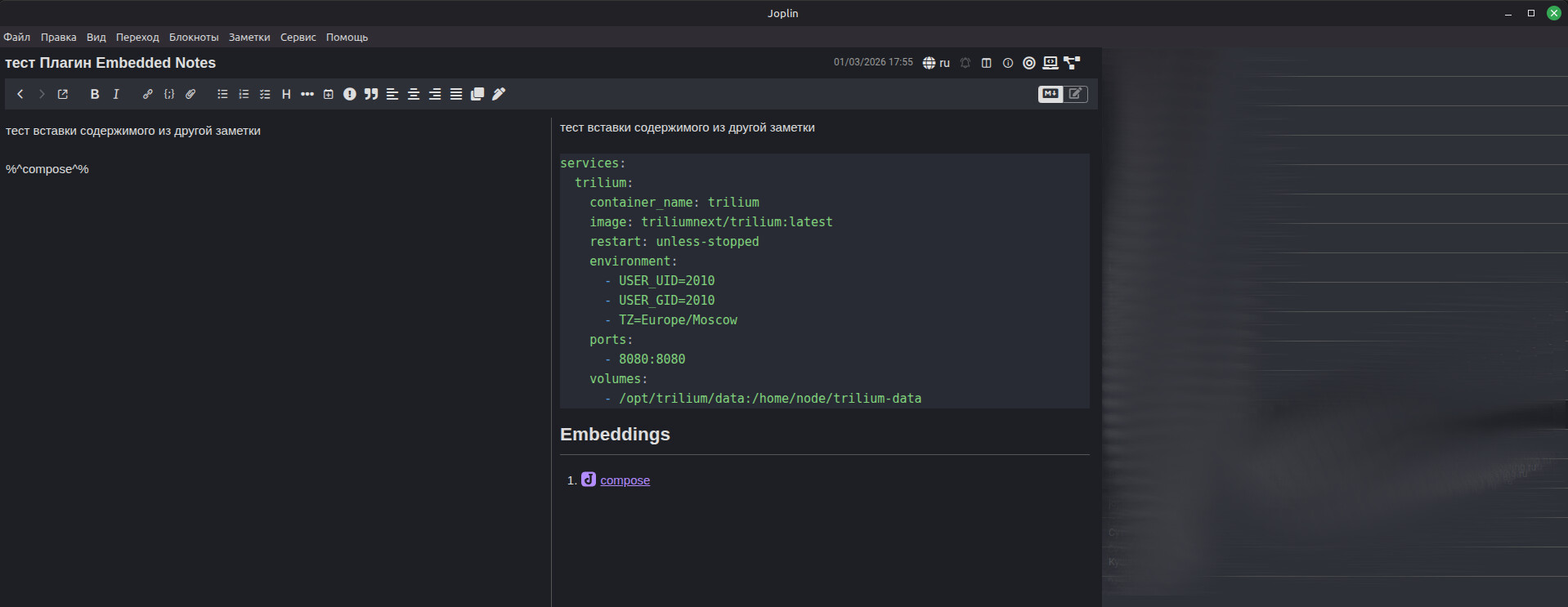Click the Bold formatting icon

click(95, 94)
